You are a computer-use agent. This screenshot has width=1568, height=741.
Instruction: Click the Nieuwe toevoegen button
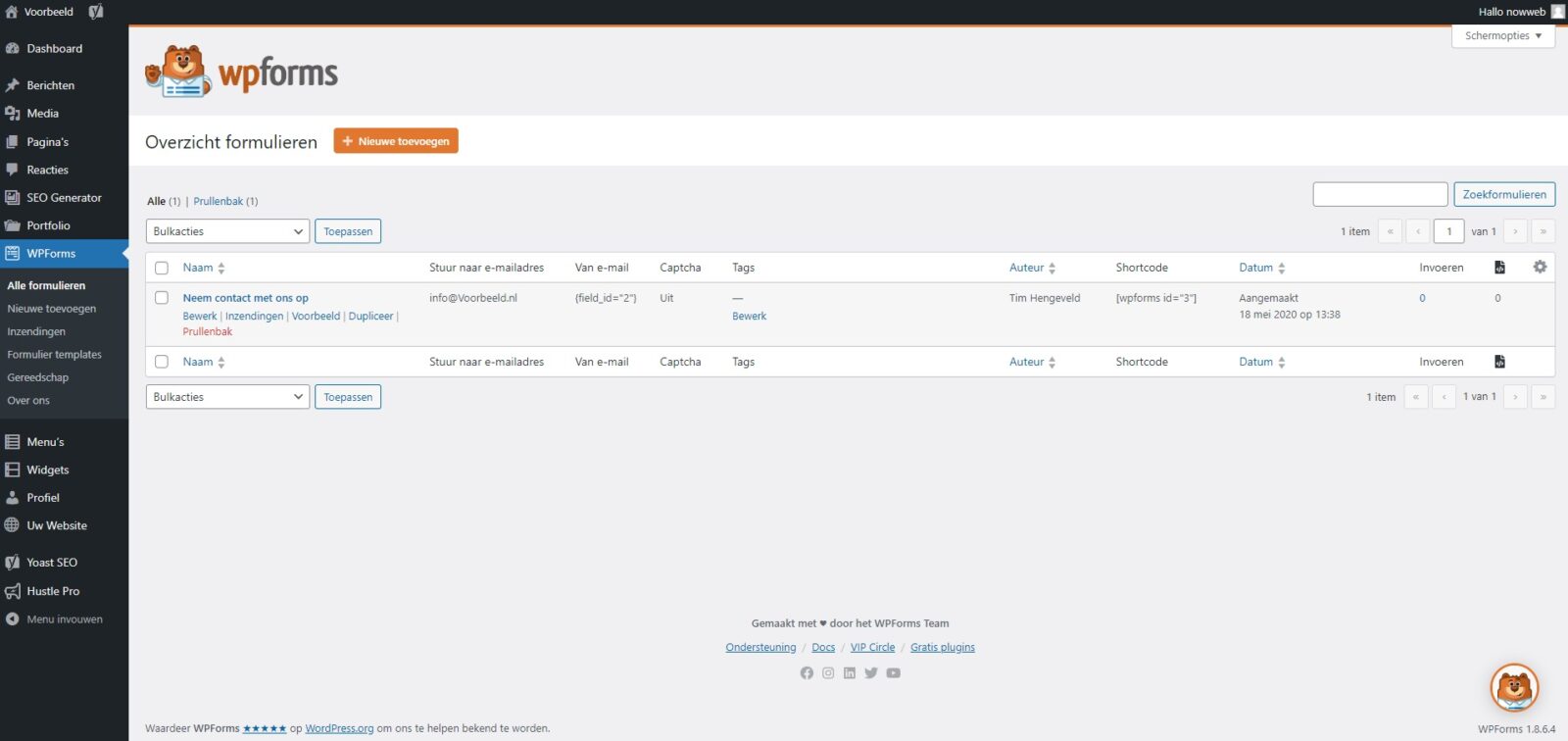pos(396,141)
